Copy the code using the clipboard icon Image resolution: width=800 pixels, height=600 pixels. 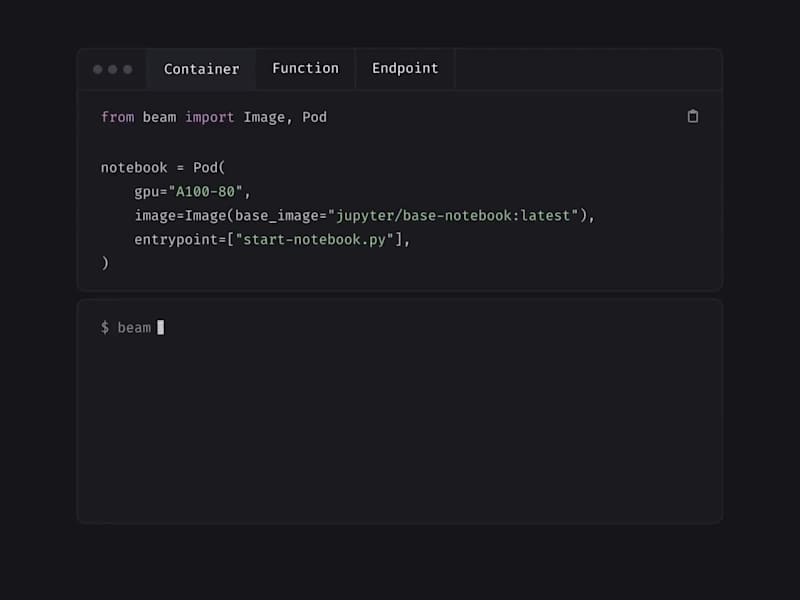(692, 117)
